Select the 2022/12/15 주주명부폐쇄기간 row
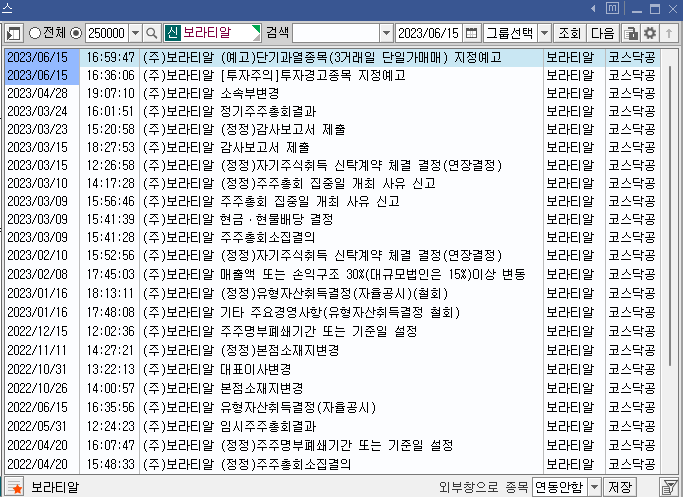This screenshot has height=497, width=683. (x=333, y=331)
